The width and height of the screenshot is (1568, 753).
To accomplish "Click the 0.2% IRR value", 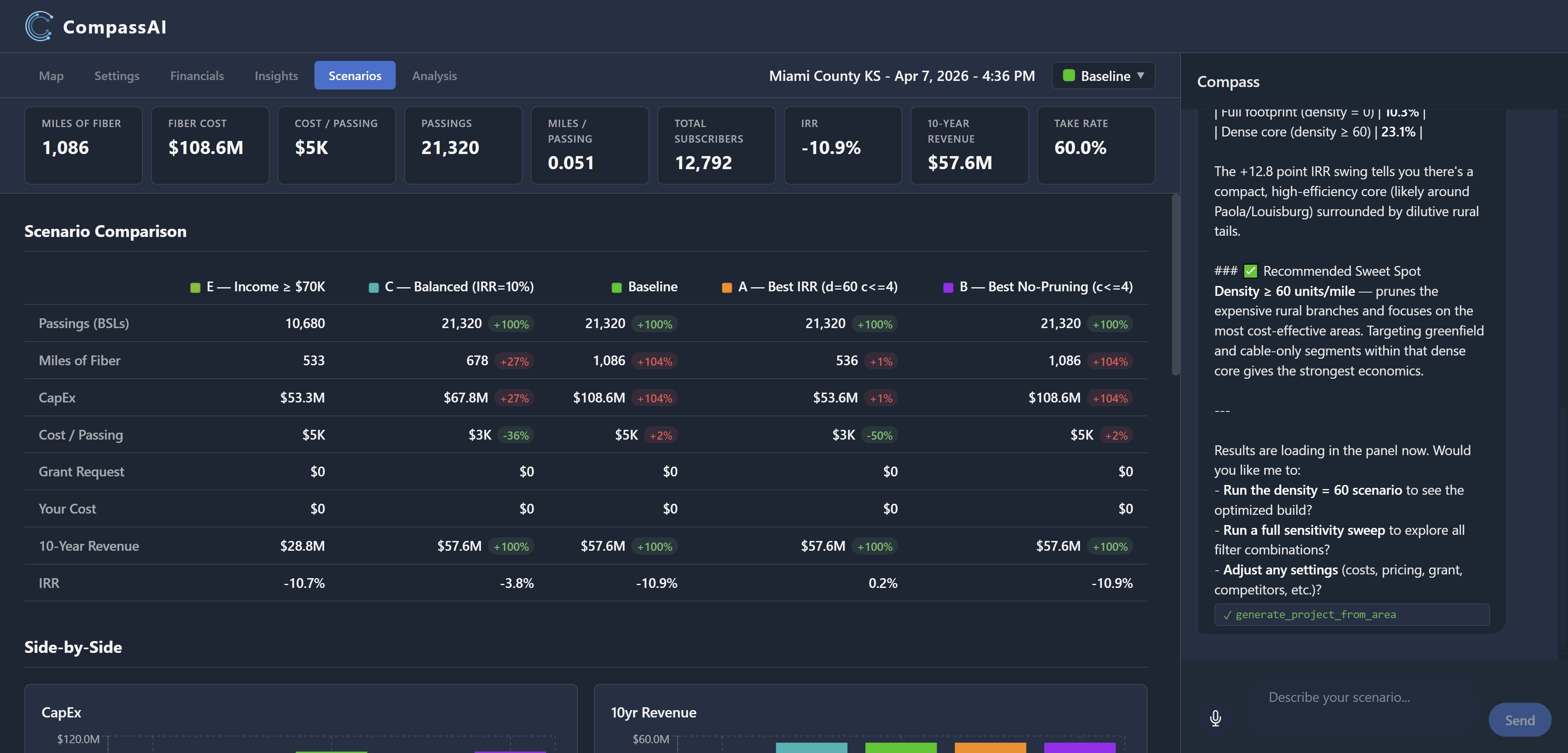I will click(882, 583).
